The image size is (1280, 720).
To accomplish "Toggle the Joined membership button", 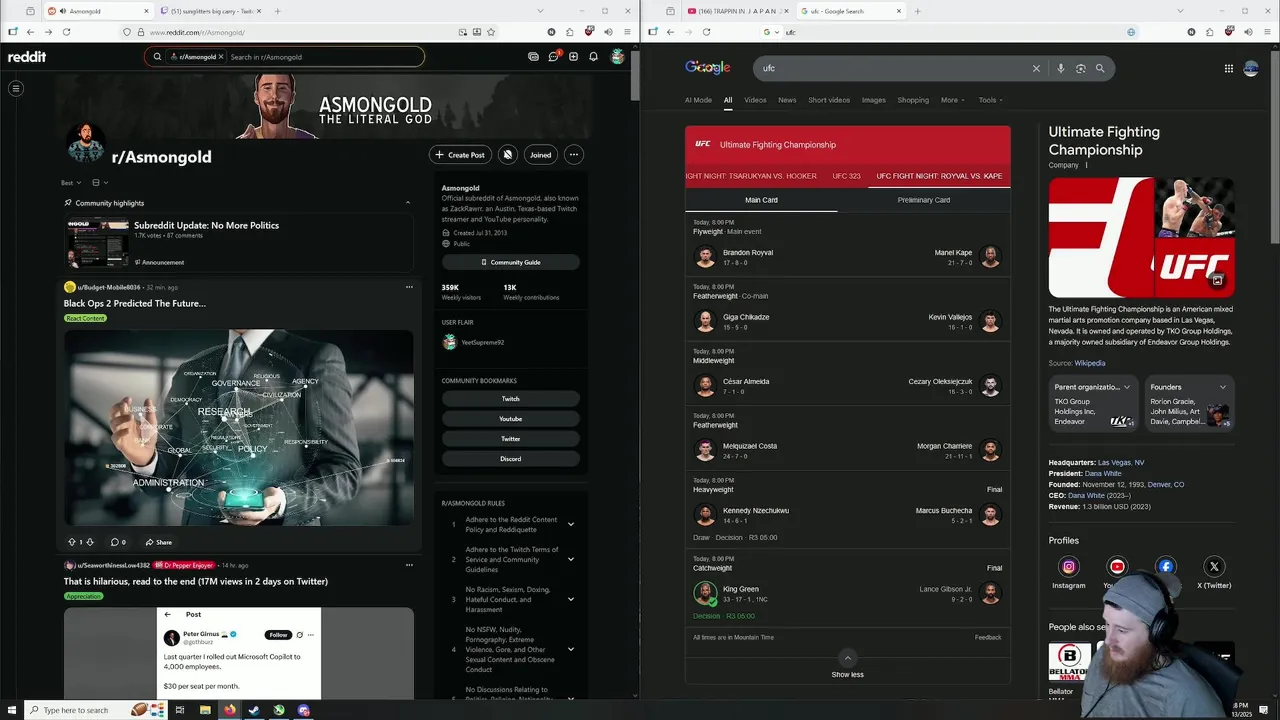I will click(541, 155).
